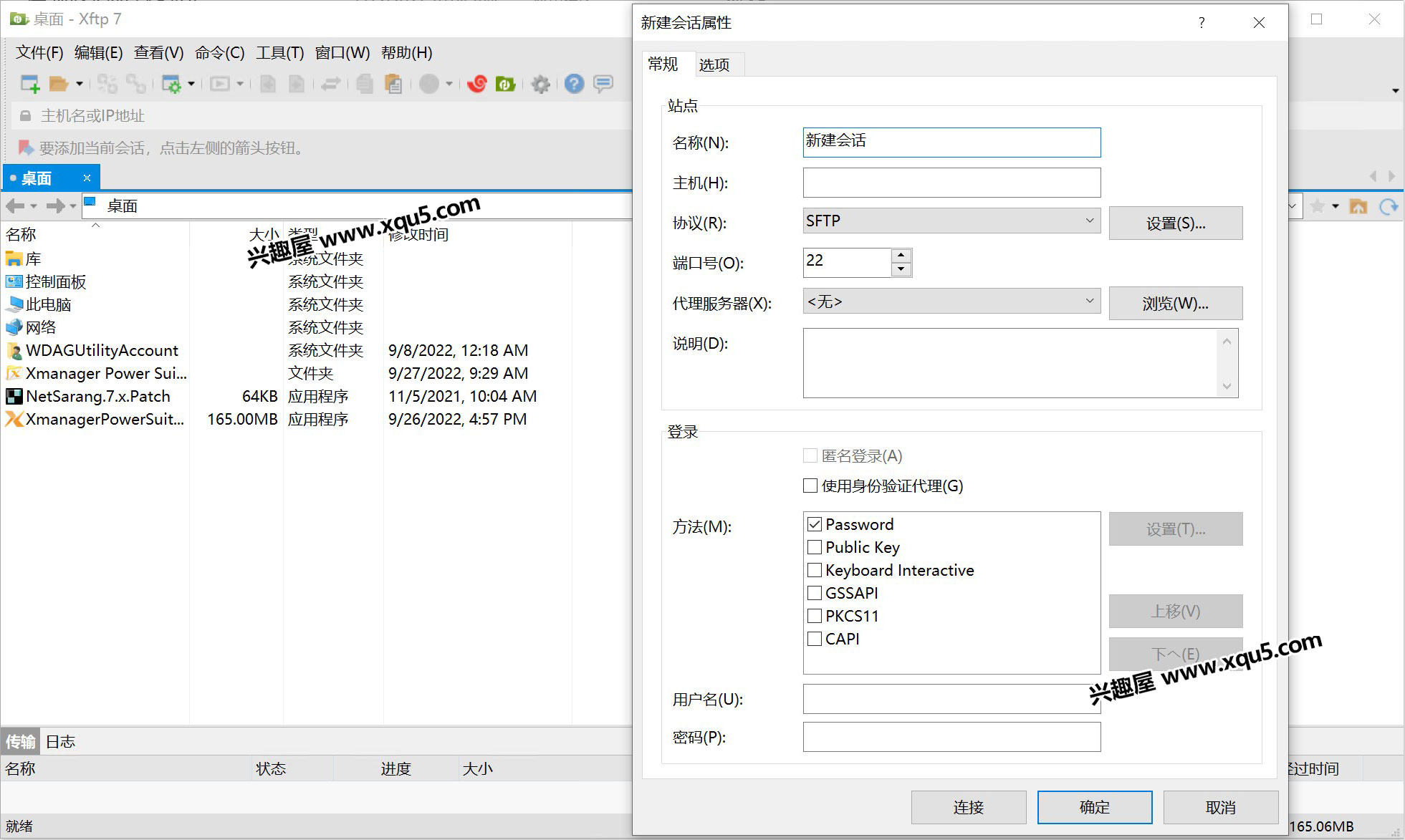The width and height of the screenshot is (1405, 840).
Task: Enable the Public Key method checkbox
Action: click(x=814, y=547)
